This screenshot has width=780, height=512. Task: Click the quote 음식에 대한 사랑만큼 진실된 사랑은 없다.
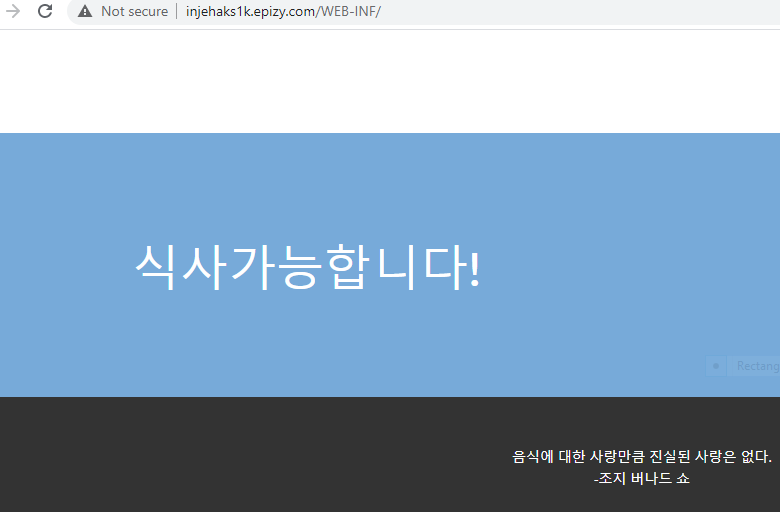(641, 457)
